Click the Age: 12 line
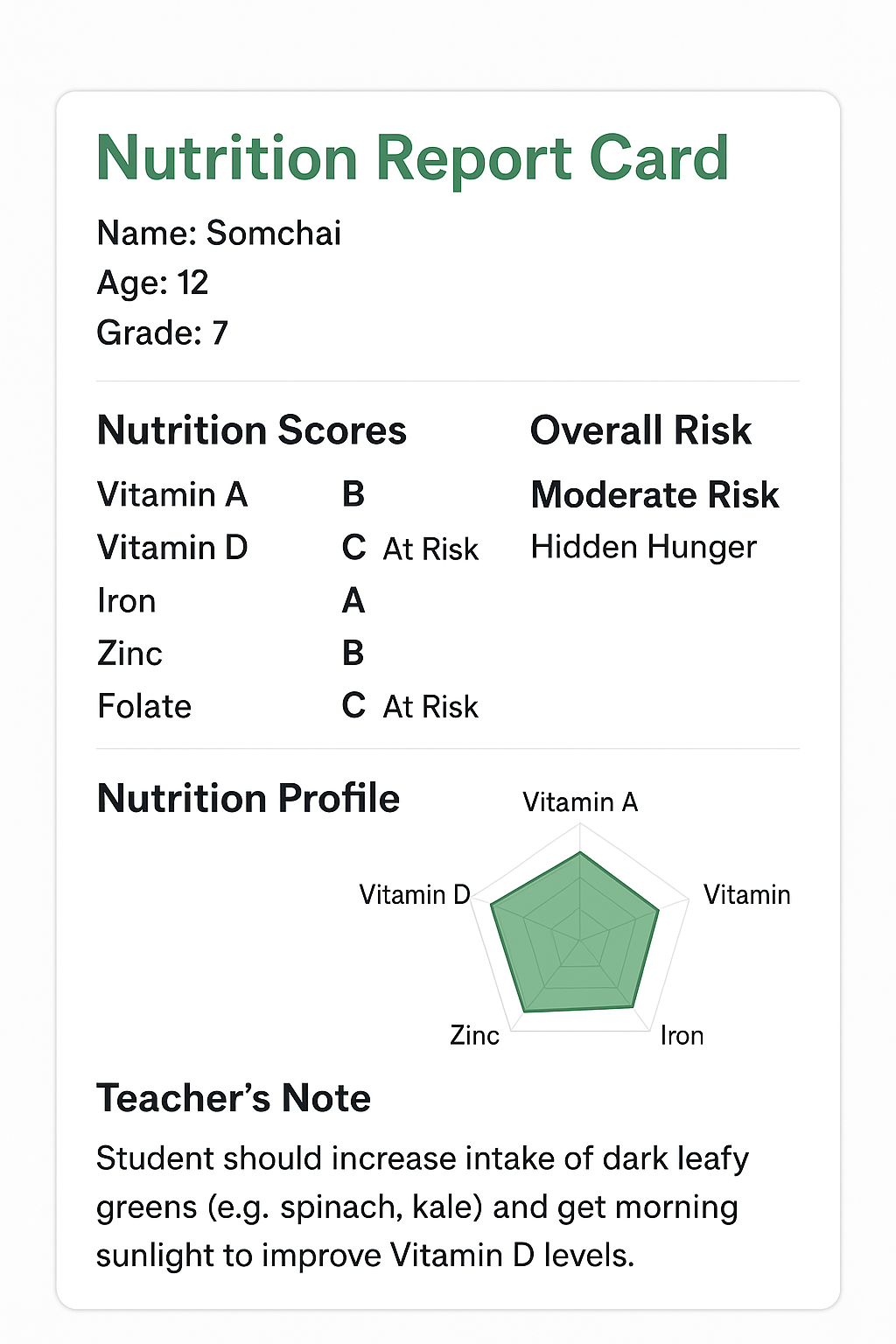896x1344 pixels. (x=152, y=283)
